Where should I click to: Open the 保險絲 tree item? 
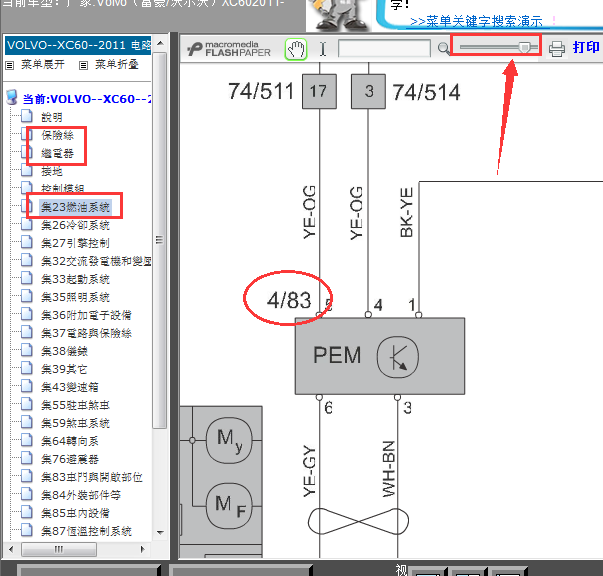click(57, 135)
